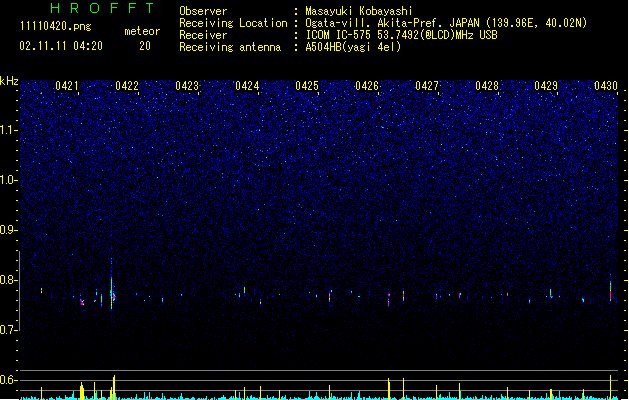The width and height of the screenshot is (629, 400).
Task: Click the 0.9 kHz axis label
Action: (9, 230)
